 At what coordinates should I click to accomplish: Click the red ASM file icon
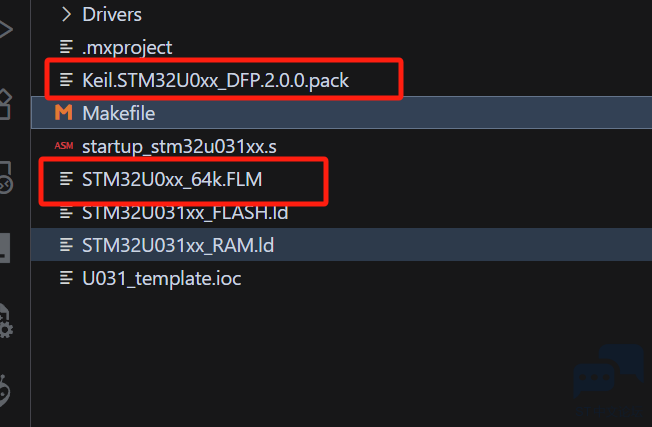(x=64, y=146)
